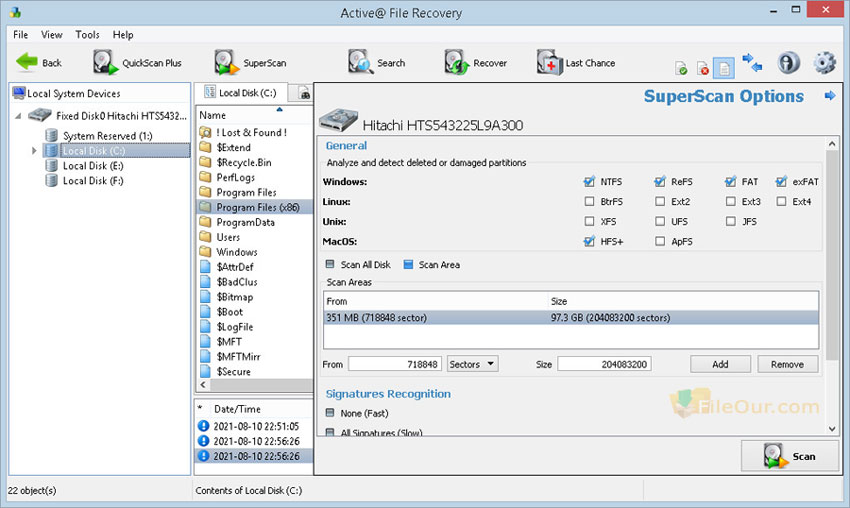850x508 pixels.
Task: Uncheck the HFS+ checkbox
Action: pyautogui.click(x=589, y=241)
